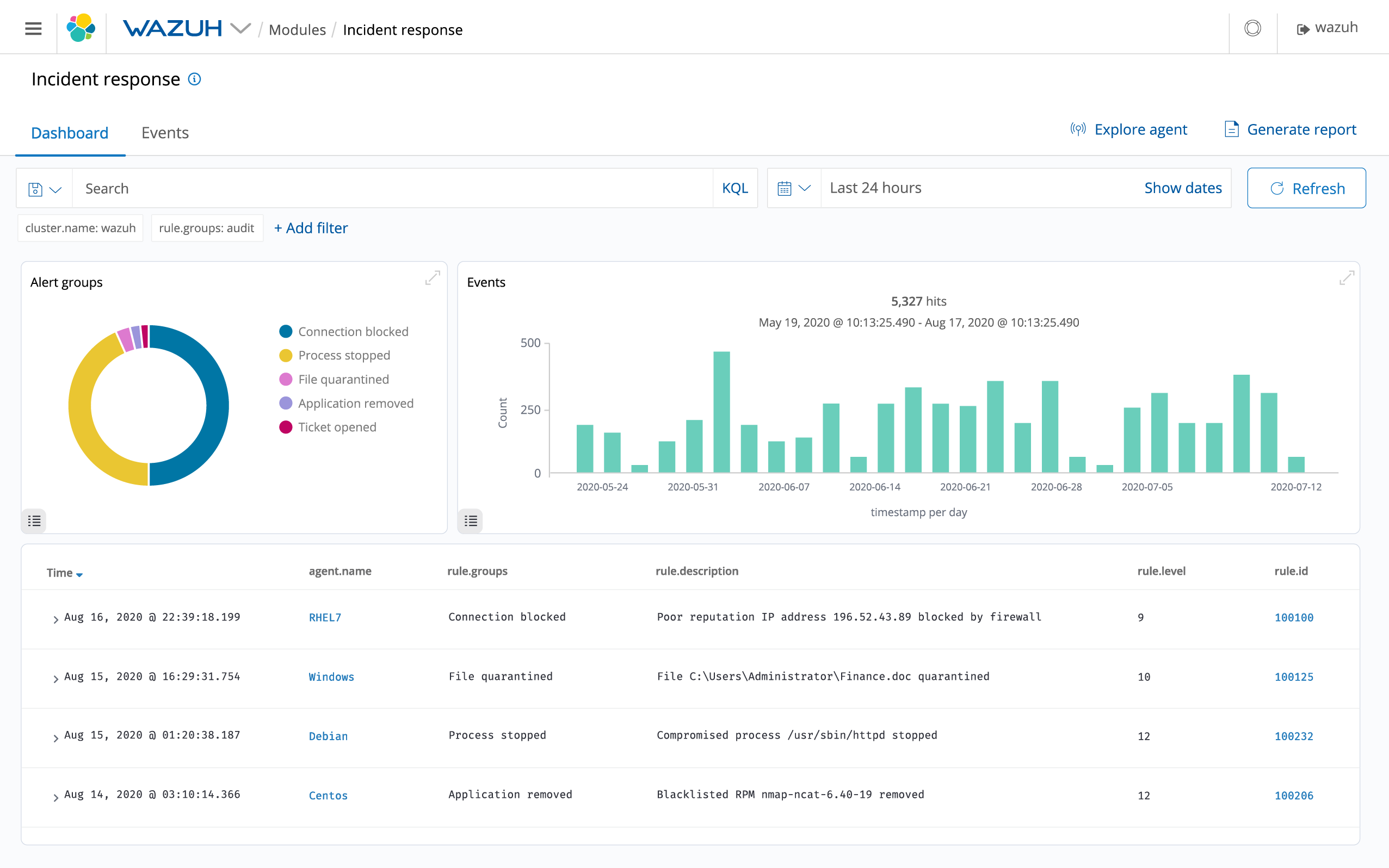Toggle the rule.groups: audit filter pill

tap(207, 227)
